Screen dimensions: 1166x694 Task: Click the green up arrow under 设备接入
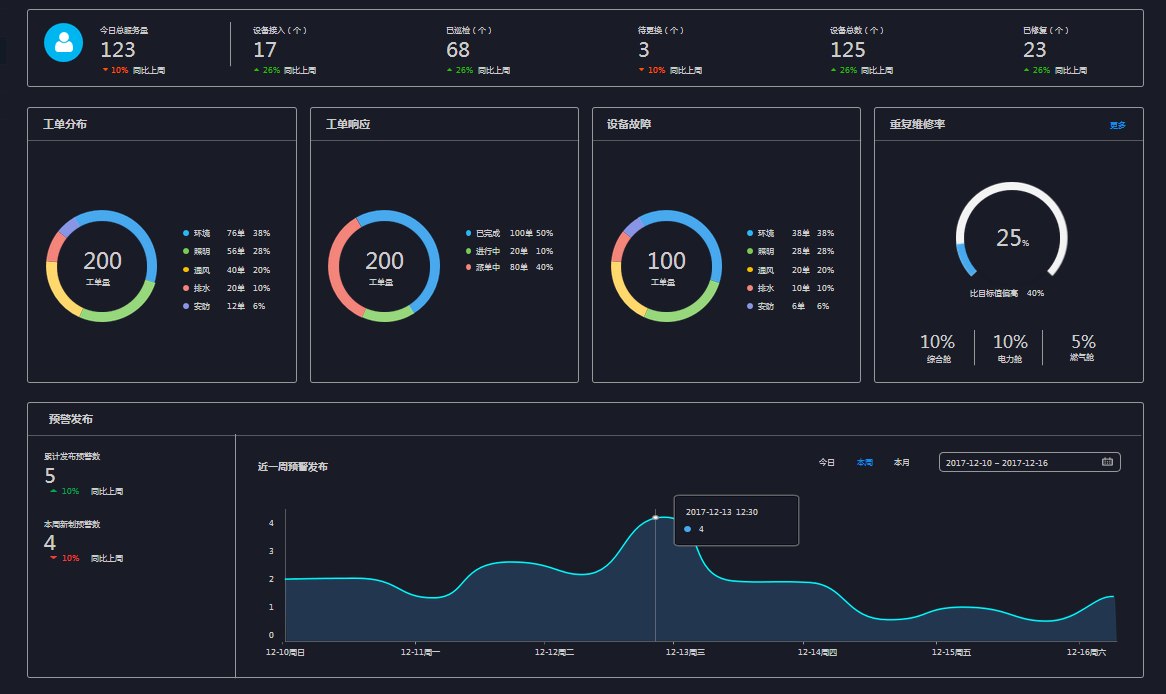tap(256, 70)
